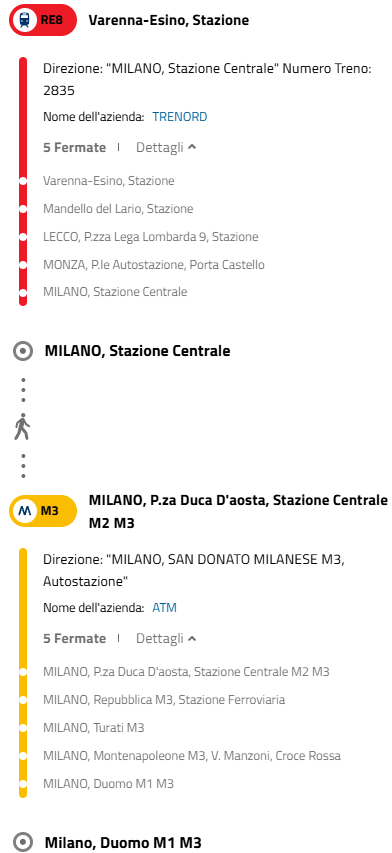
Task: Collapse Dettagli under the ATM metro section
Action: [x=166, y=638]
